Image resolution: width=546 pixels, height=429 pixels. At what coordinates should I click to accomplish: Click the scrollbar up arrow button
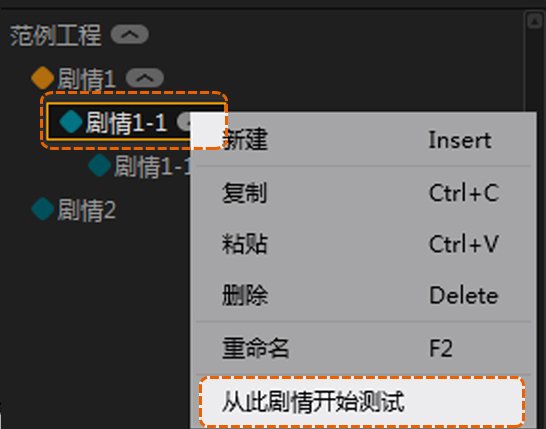click(x=534, y=21)
